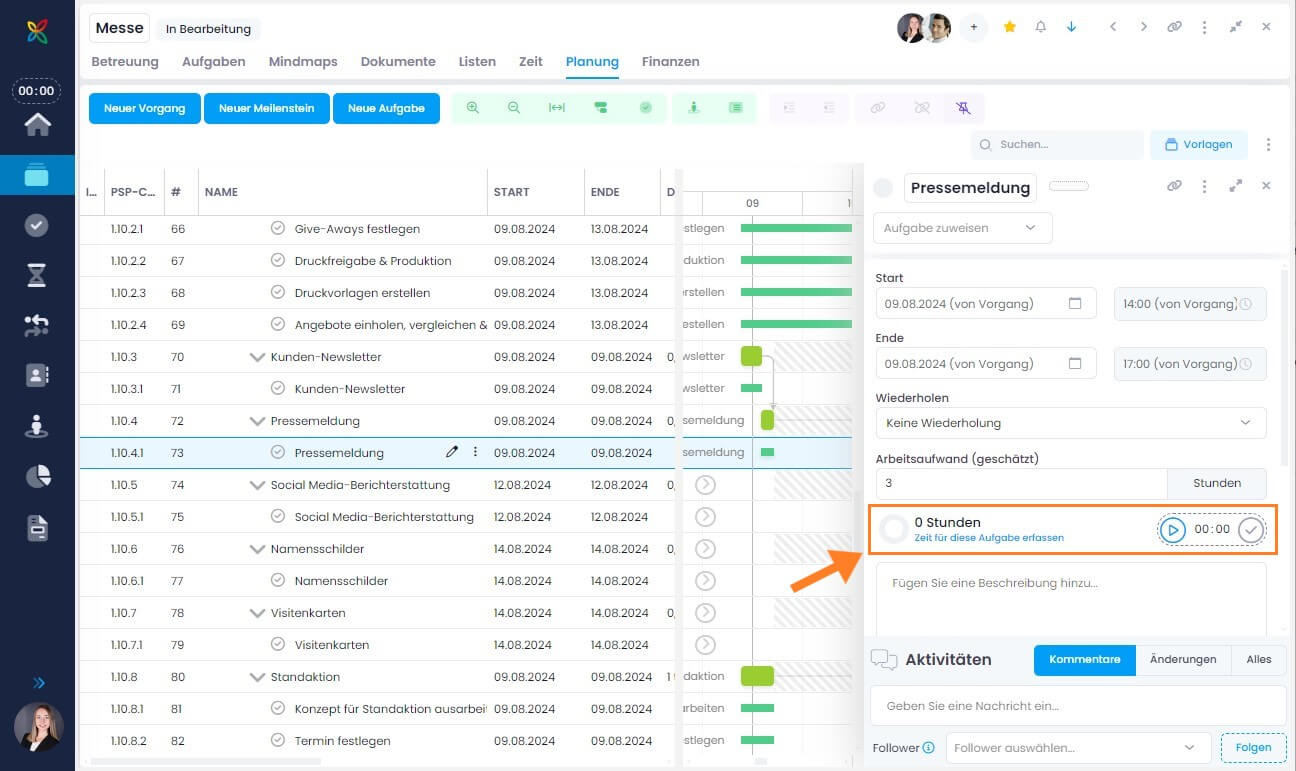Check off Pressemeldung task row 73

(x=278, y=452)
